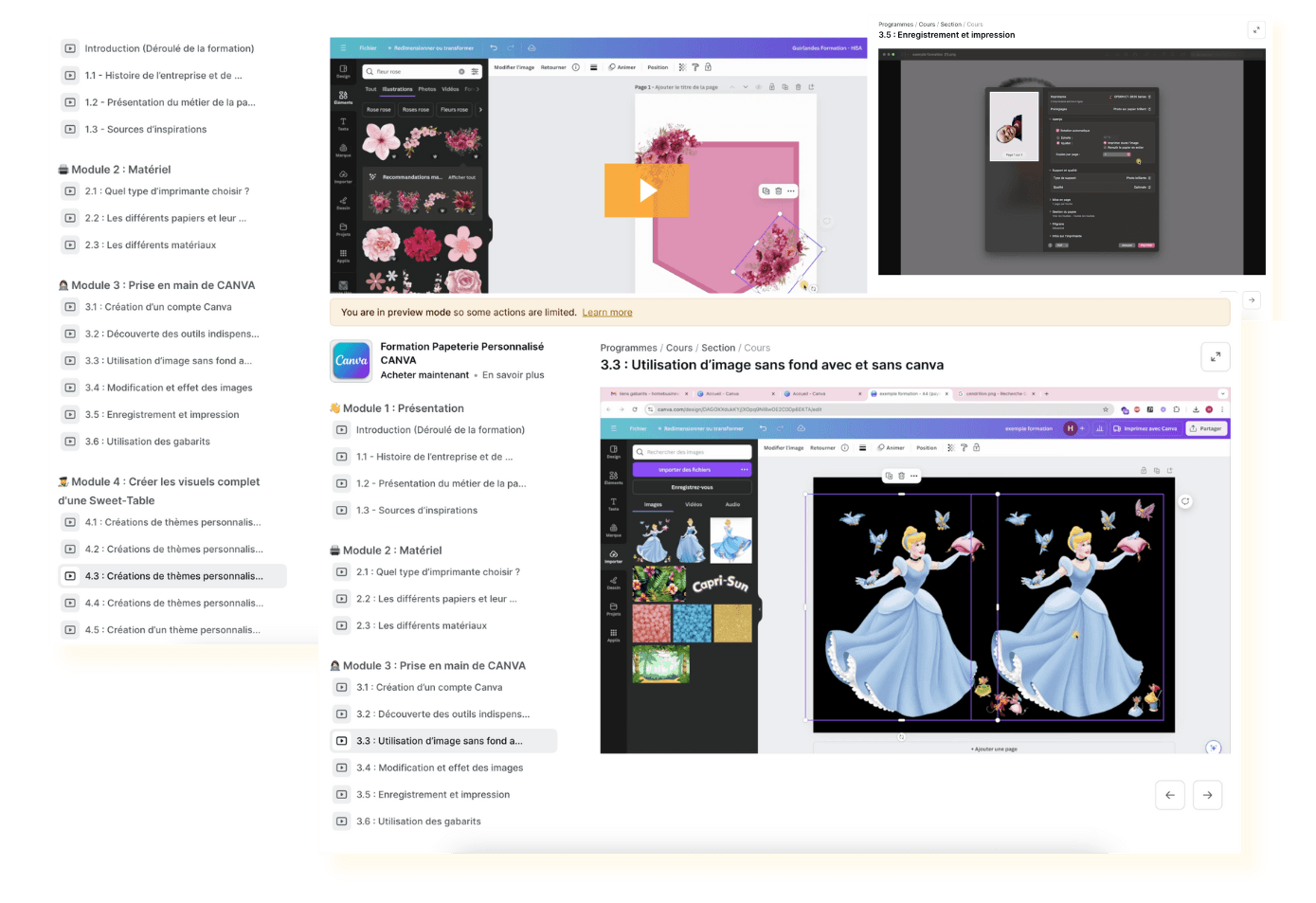Go to the previous lesson arrow button
Viewport: 1316px width, 903px height.
1170,795
